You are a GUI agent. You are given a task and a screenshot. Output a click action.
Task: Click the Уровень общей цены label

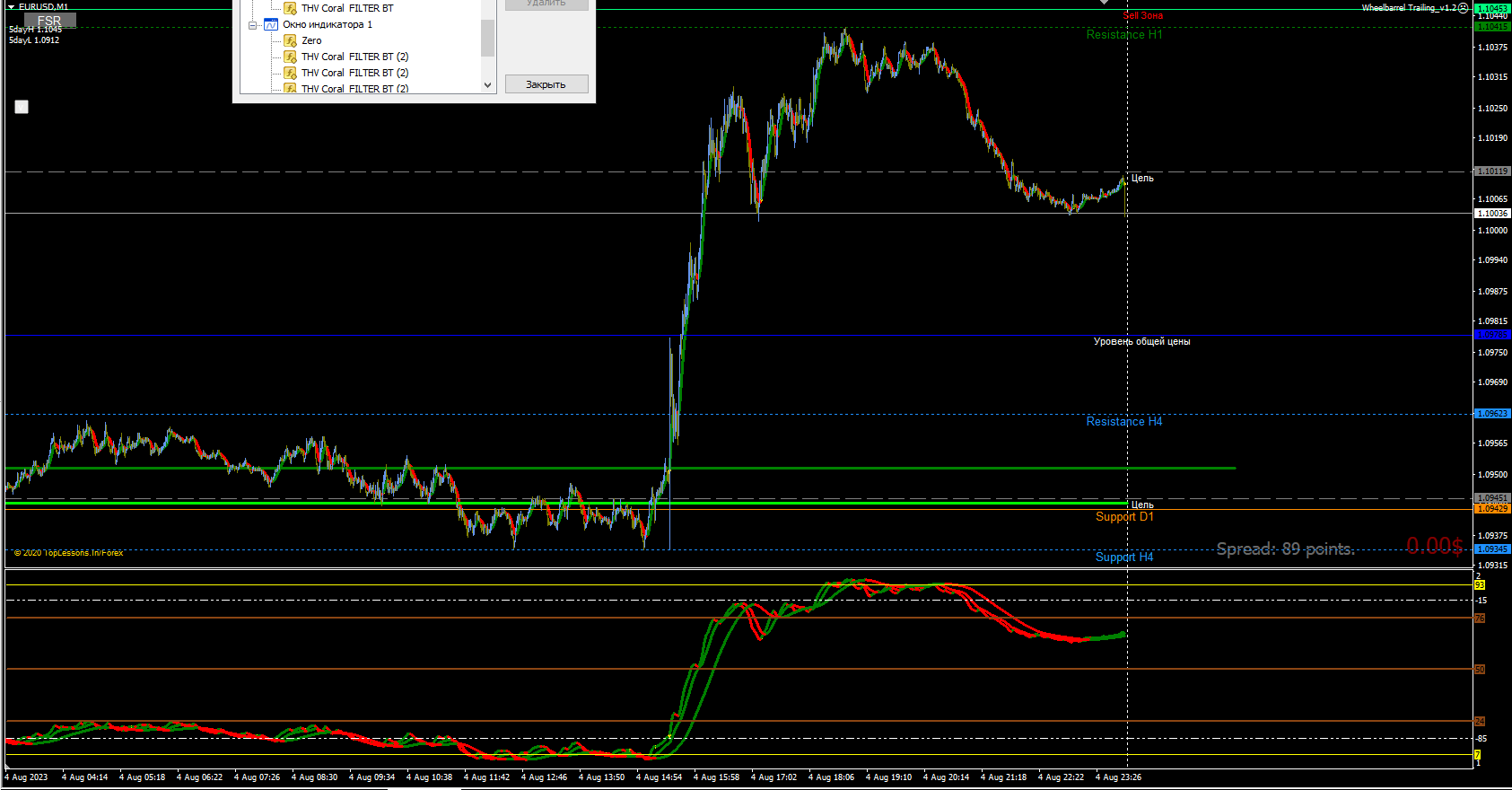pos(1141,341)
